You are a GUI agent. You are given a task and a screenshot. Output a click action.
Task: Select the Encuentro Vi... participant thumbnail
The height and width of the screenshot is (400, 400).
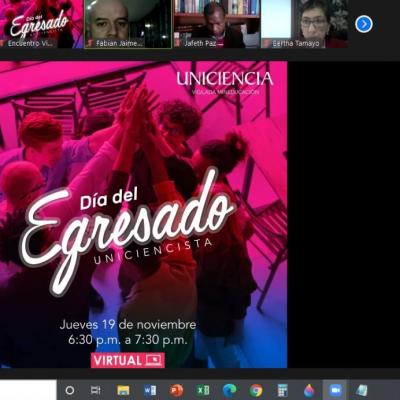coord(41,24)
